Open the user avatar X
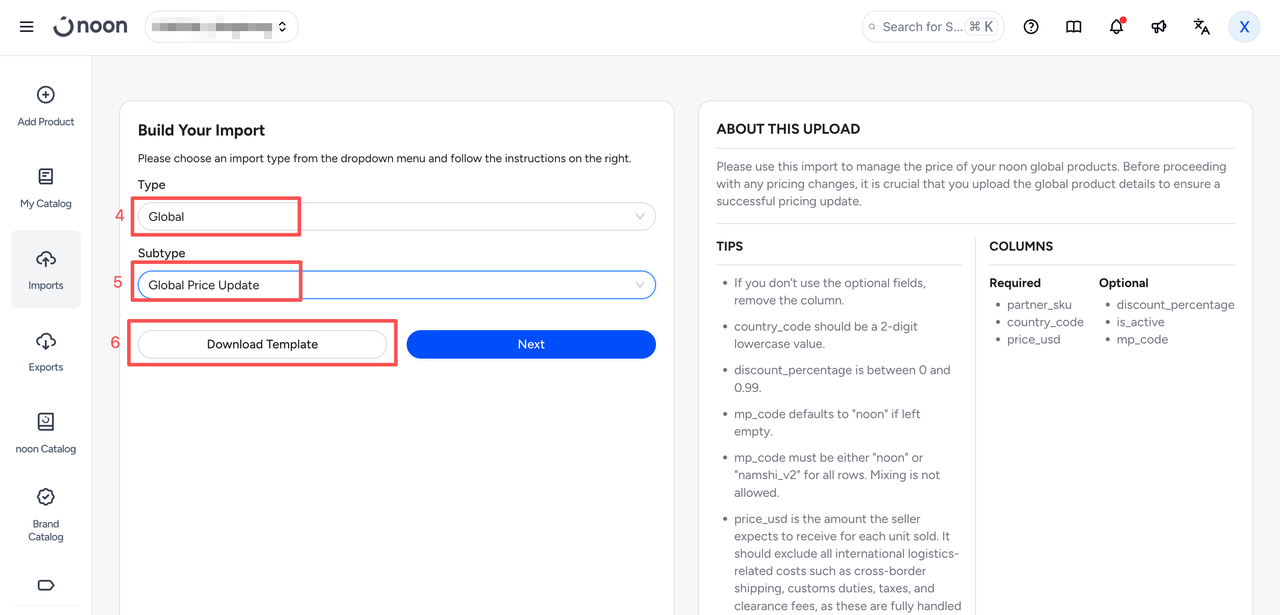 pos(1245,27)
